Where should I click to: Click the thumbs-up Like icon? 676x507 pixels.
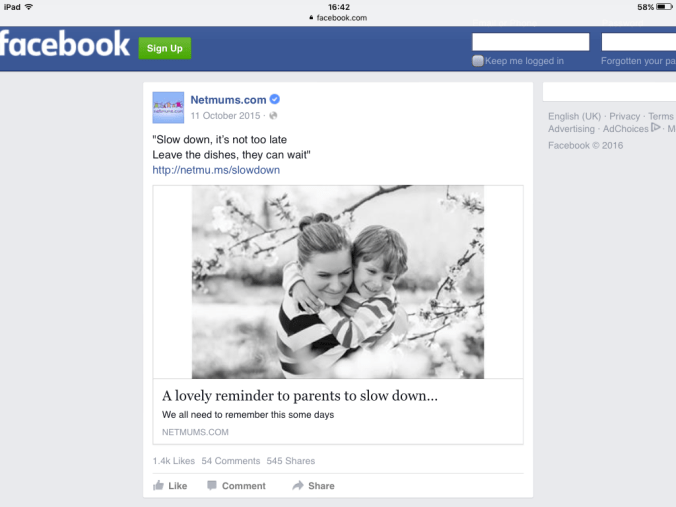158,485
